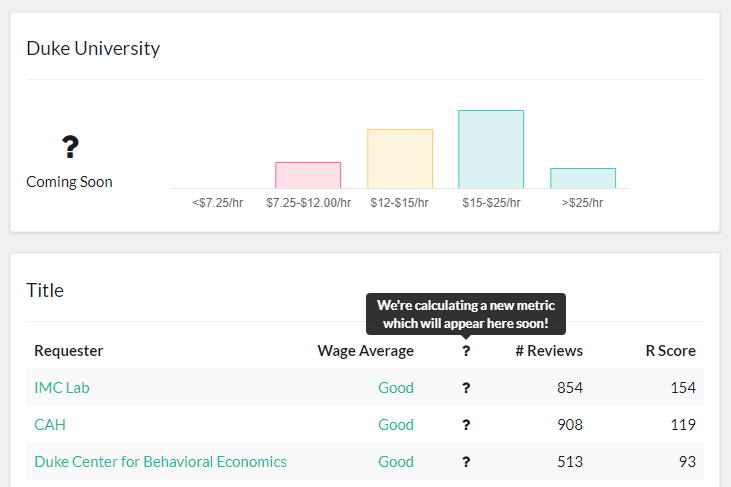Click the R Score value 119
731x487 pixels.
point(683,425)
